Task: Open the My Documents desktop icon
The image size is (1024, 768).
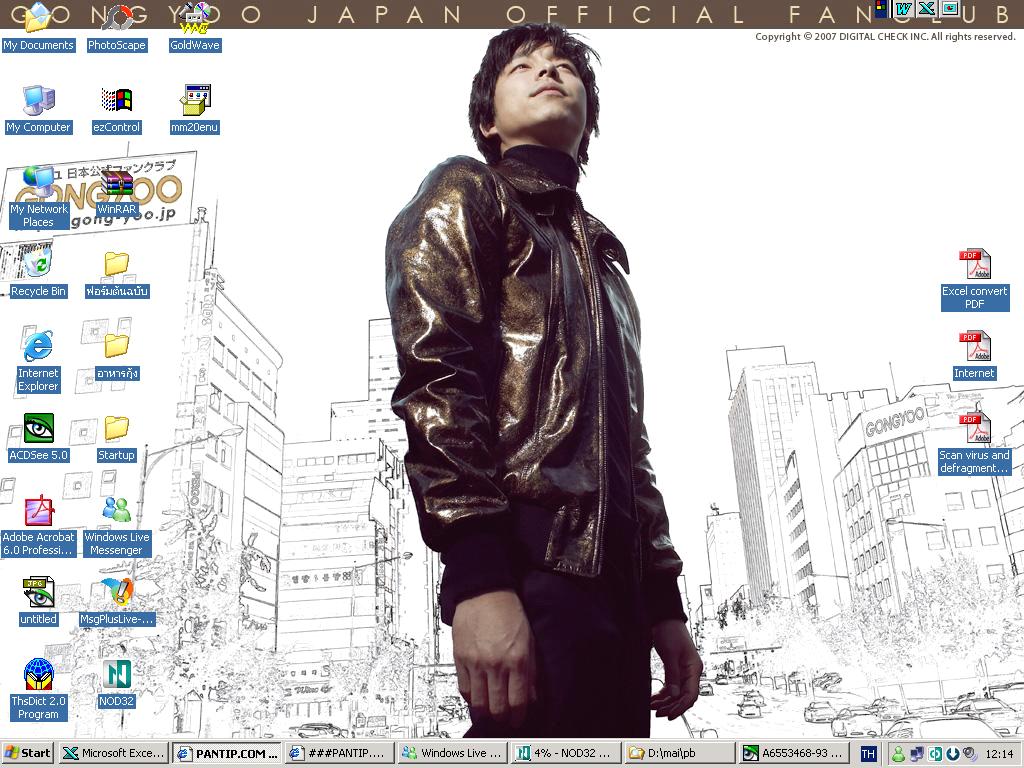Action: click(x=38, y=29)
